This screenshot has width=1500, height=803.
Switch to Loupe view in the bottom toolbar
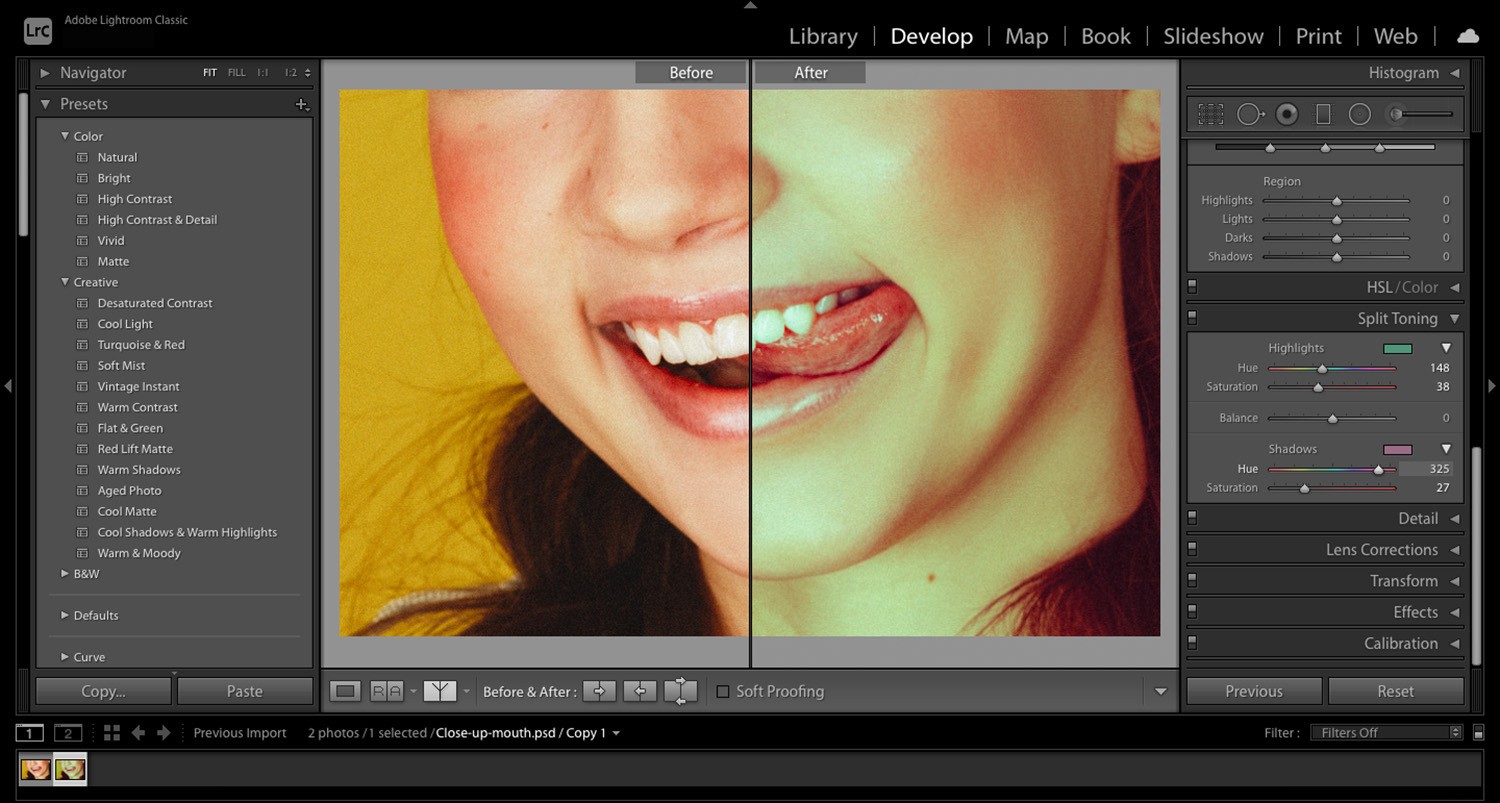[x=345, y=691]
